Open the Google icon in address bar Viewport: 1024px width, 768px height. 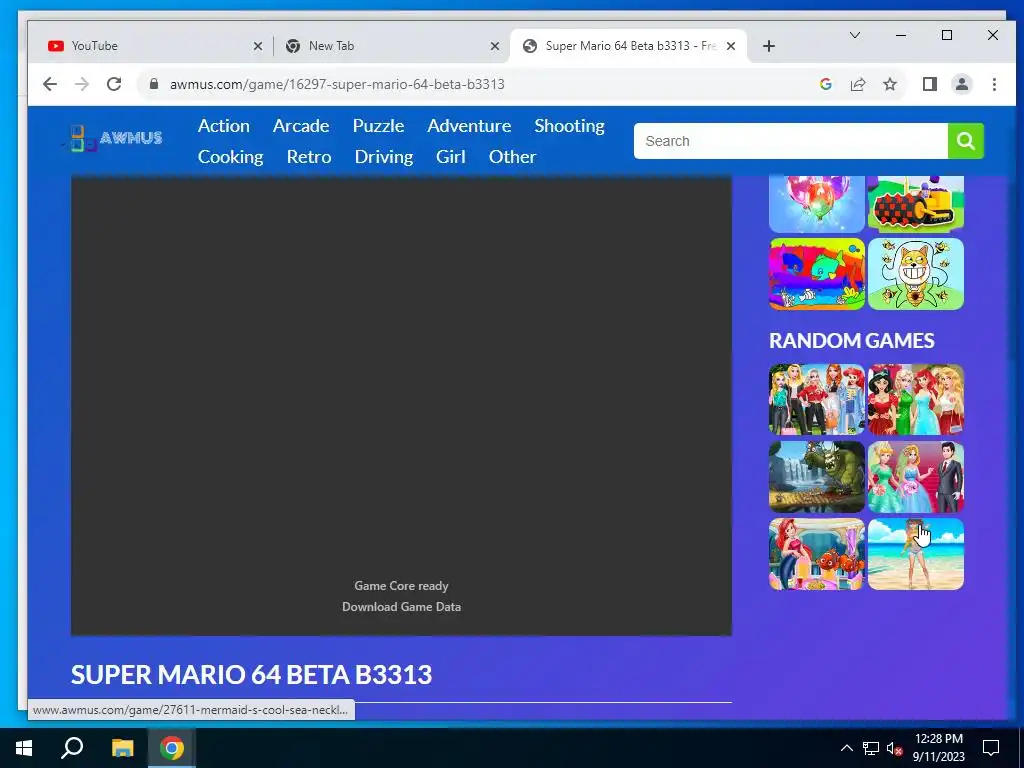(825, 84)
